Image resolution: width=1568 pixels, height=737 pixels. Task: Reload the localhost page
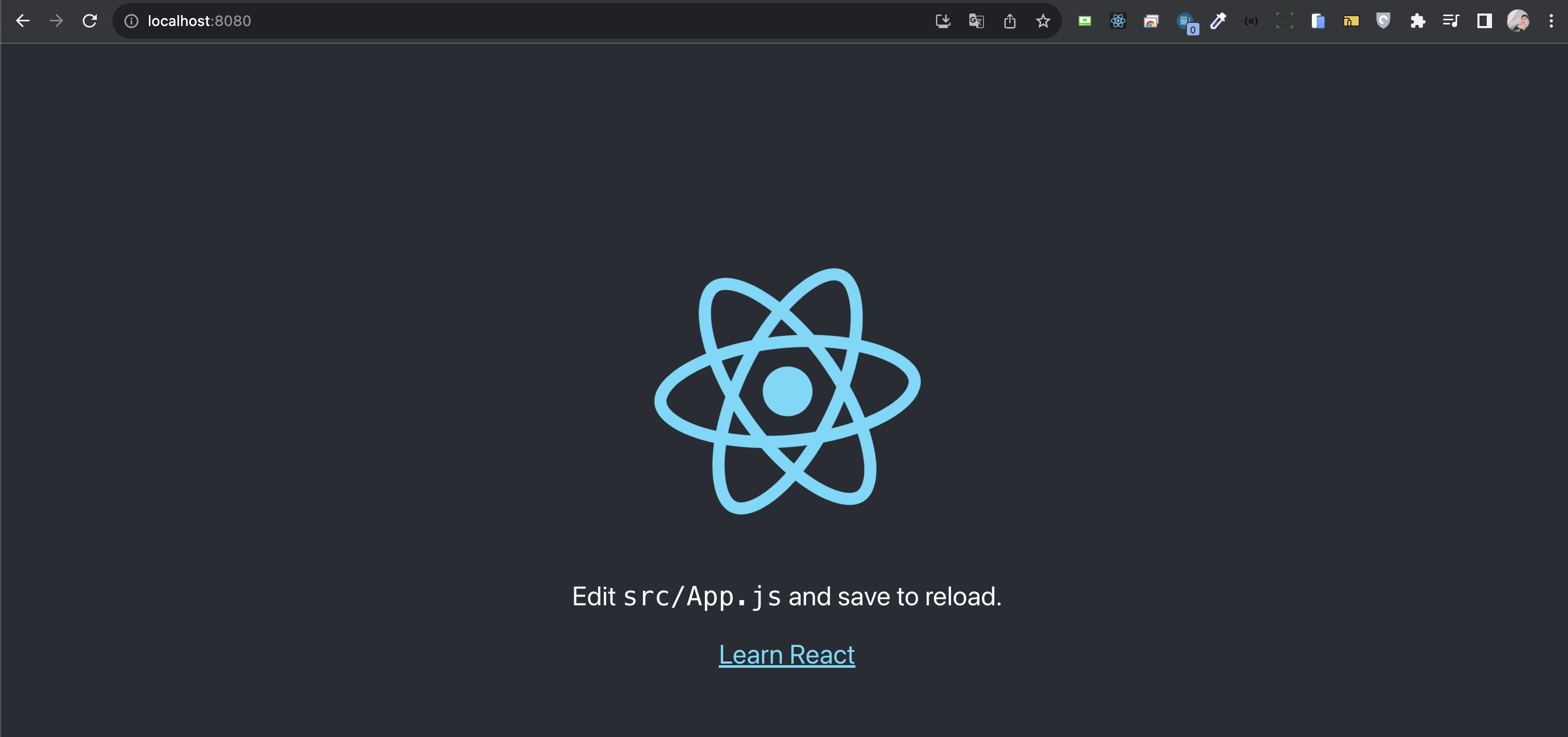click(x=90, y=21)
